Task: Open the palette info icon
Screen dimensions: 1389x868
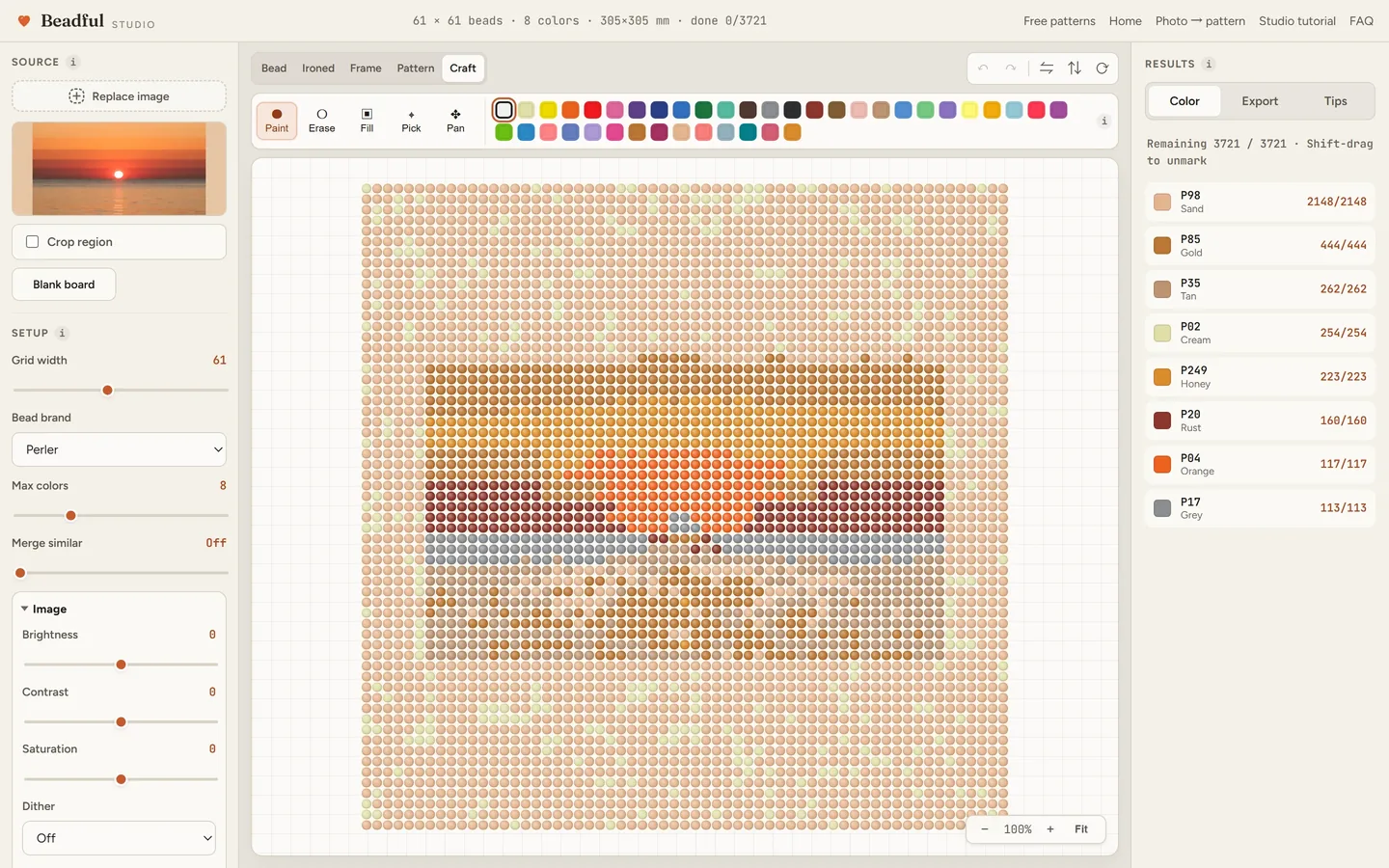Action: click(1104, 121)
